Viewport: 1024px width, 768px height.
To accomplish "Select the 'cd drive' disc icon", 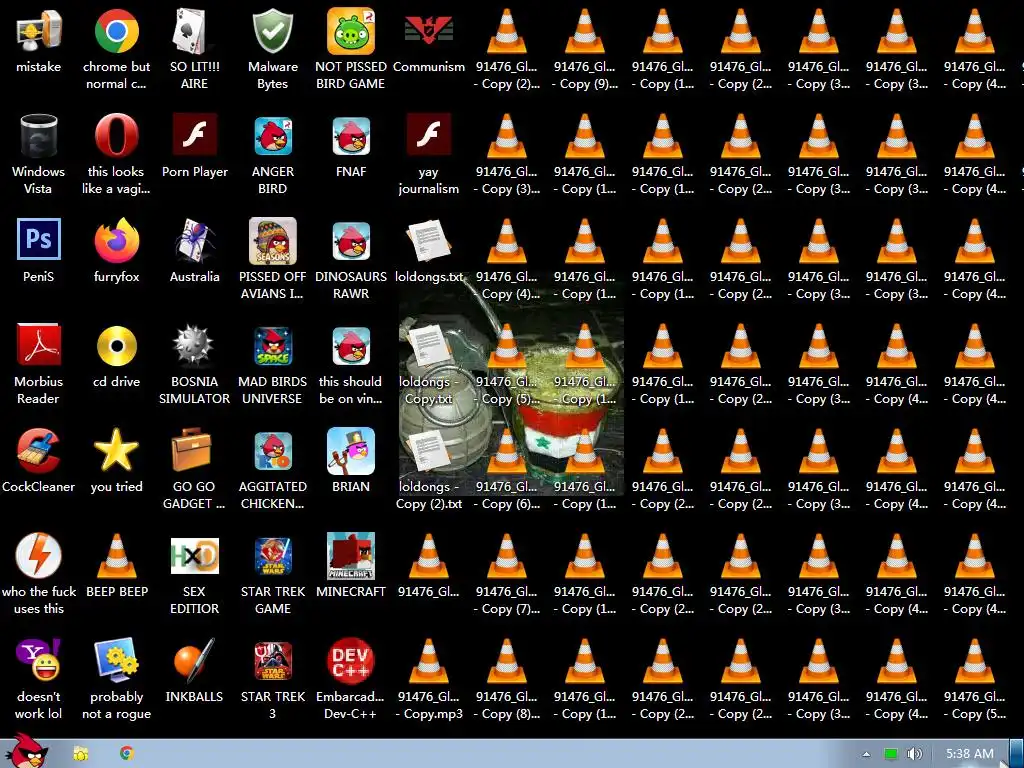I will click(116, 345).
